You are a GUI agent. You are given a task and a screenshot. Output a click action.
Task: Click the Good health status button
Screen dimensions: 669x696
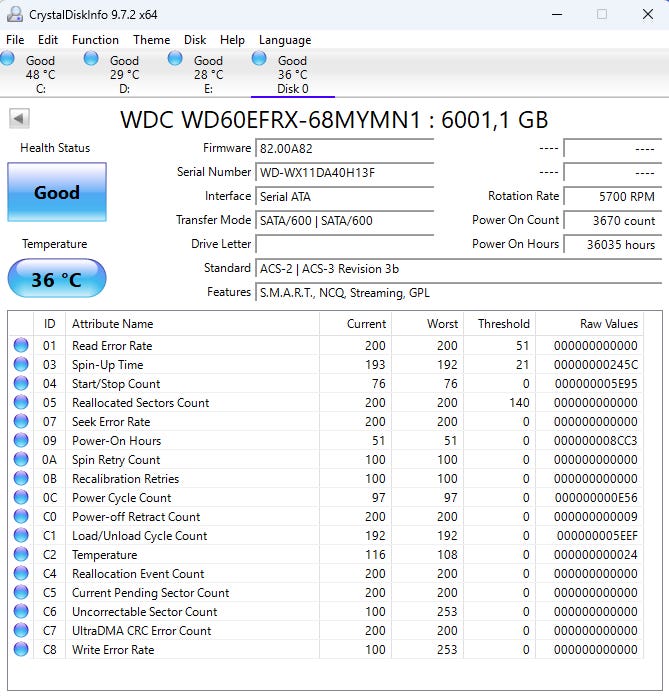56,192
